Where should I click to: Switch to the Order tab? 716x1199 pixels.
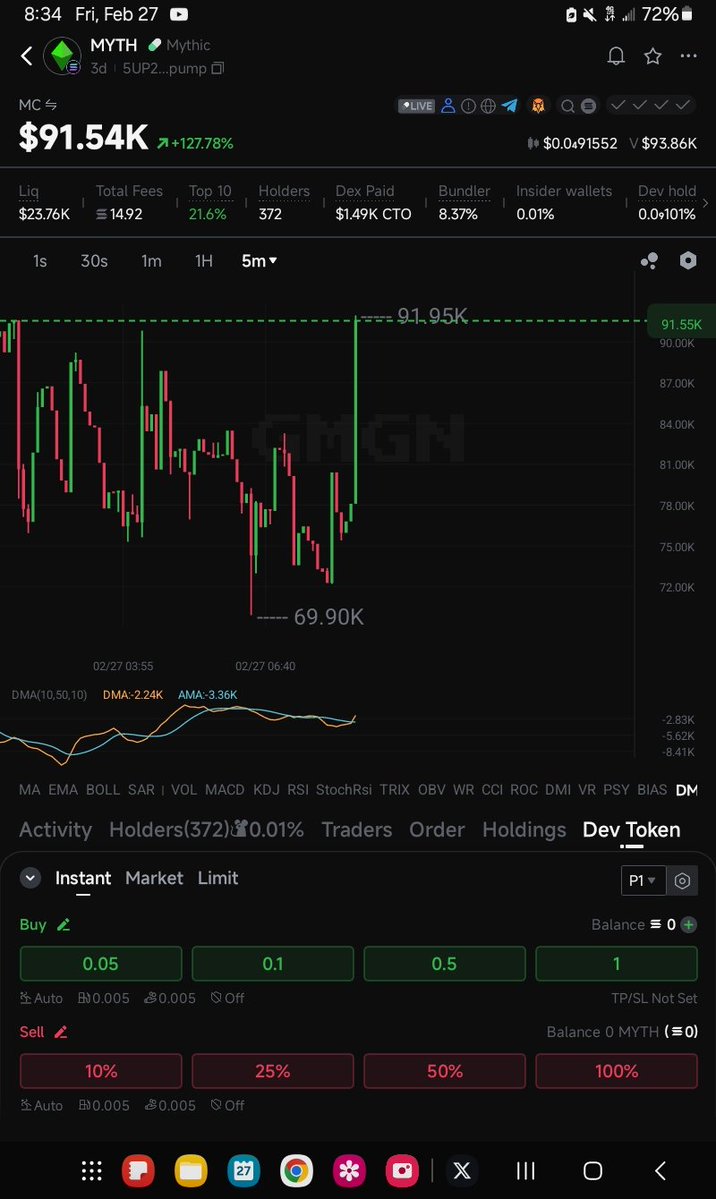click(x=437, y=830)
